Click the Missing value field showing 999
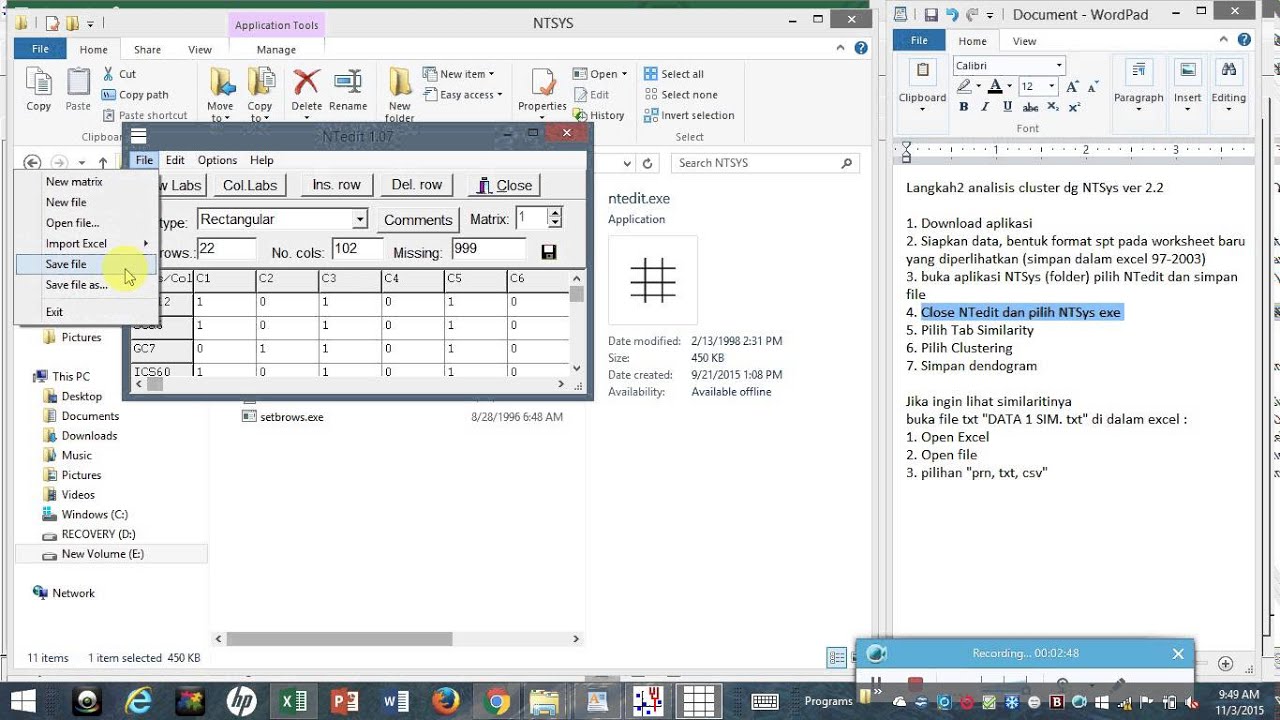 488,250
